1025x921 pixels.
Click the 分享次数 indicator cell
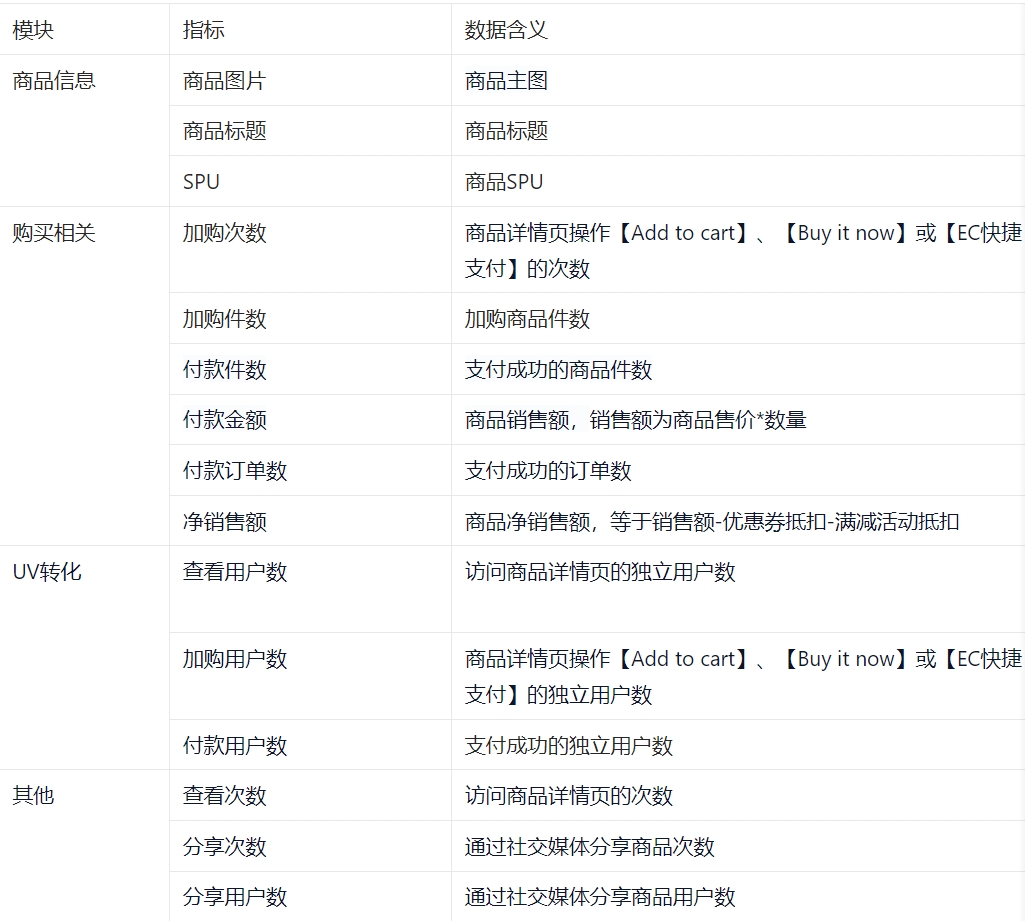225,847
